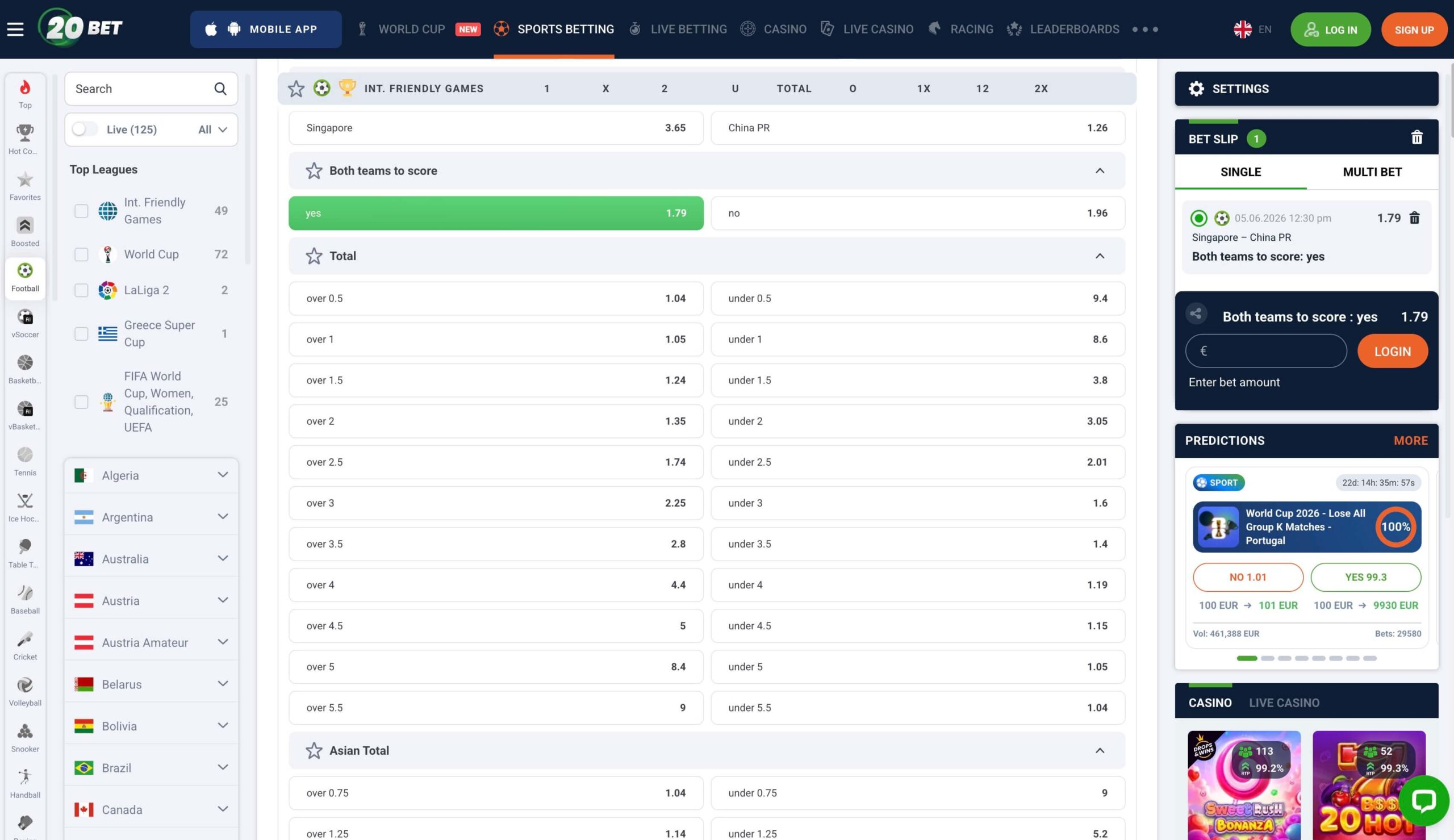Expand the Argentina country list
Screen dimensions: 1454x840
click(151, 517)
